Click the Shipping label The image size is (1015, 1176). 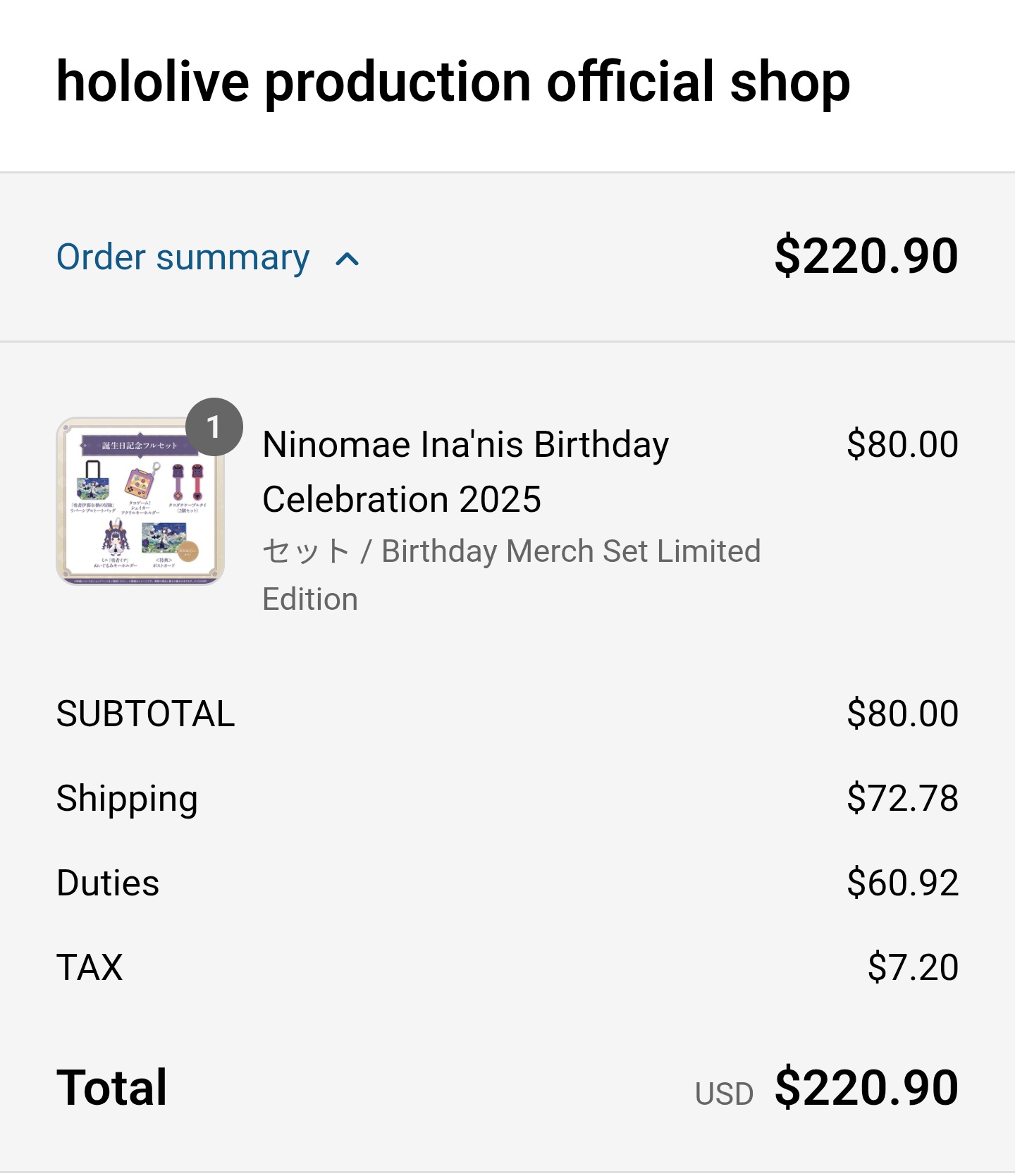(127, 798)
